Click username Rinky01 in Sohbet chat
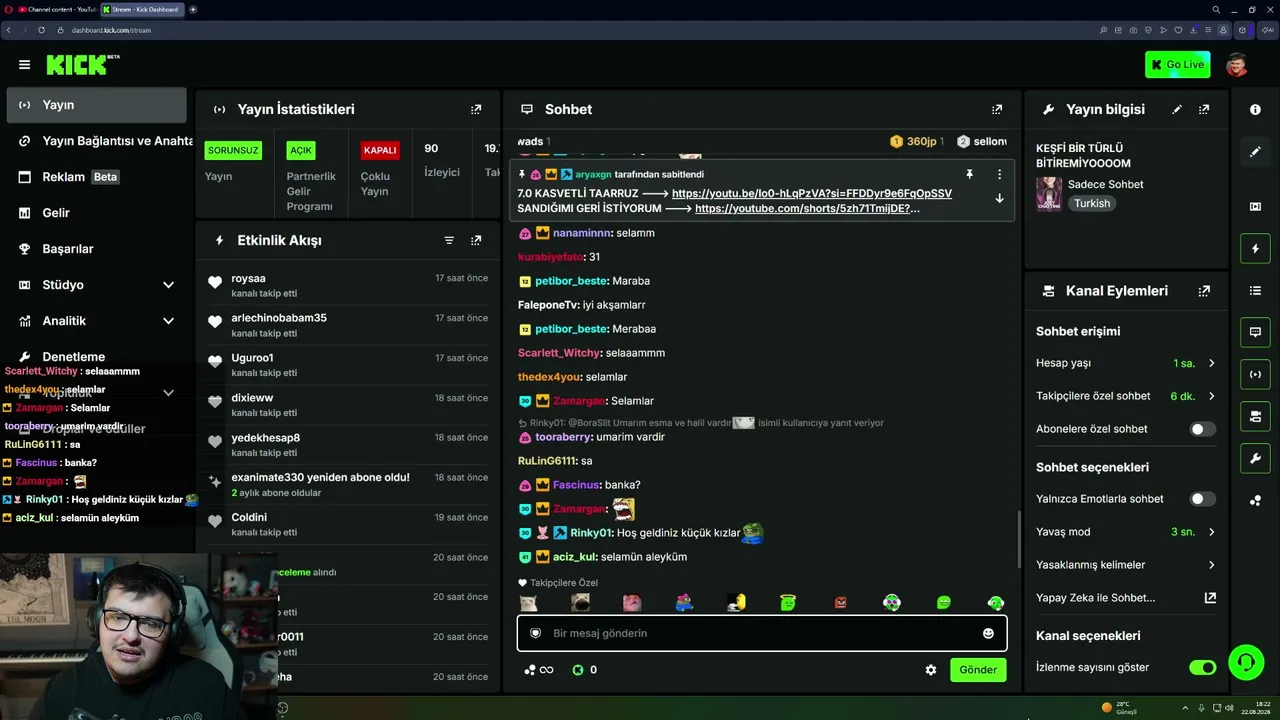The image size is (1280, 720). [590, 533]
